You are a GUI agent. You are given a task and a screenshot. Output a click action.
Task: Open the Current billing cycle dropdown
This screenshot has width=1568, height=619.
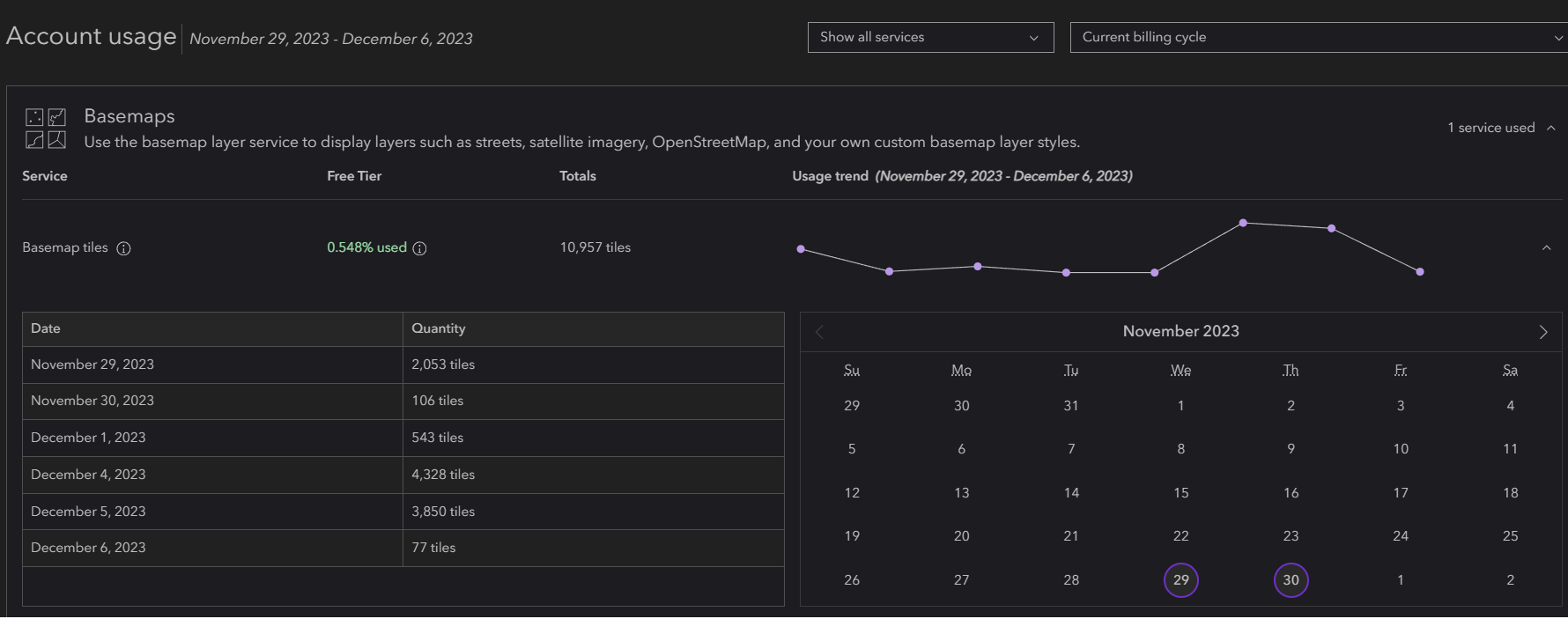tap(1319, 37)
